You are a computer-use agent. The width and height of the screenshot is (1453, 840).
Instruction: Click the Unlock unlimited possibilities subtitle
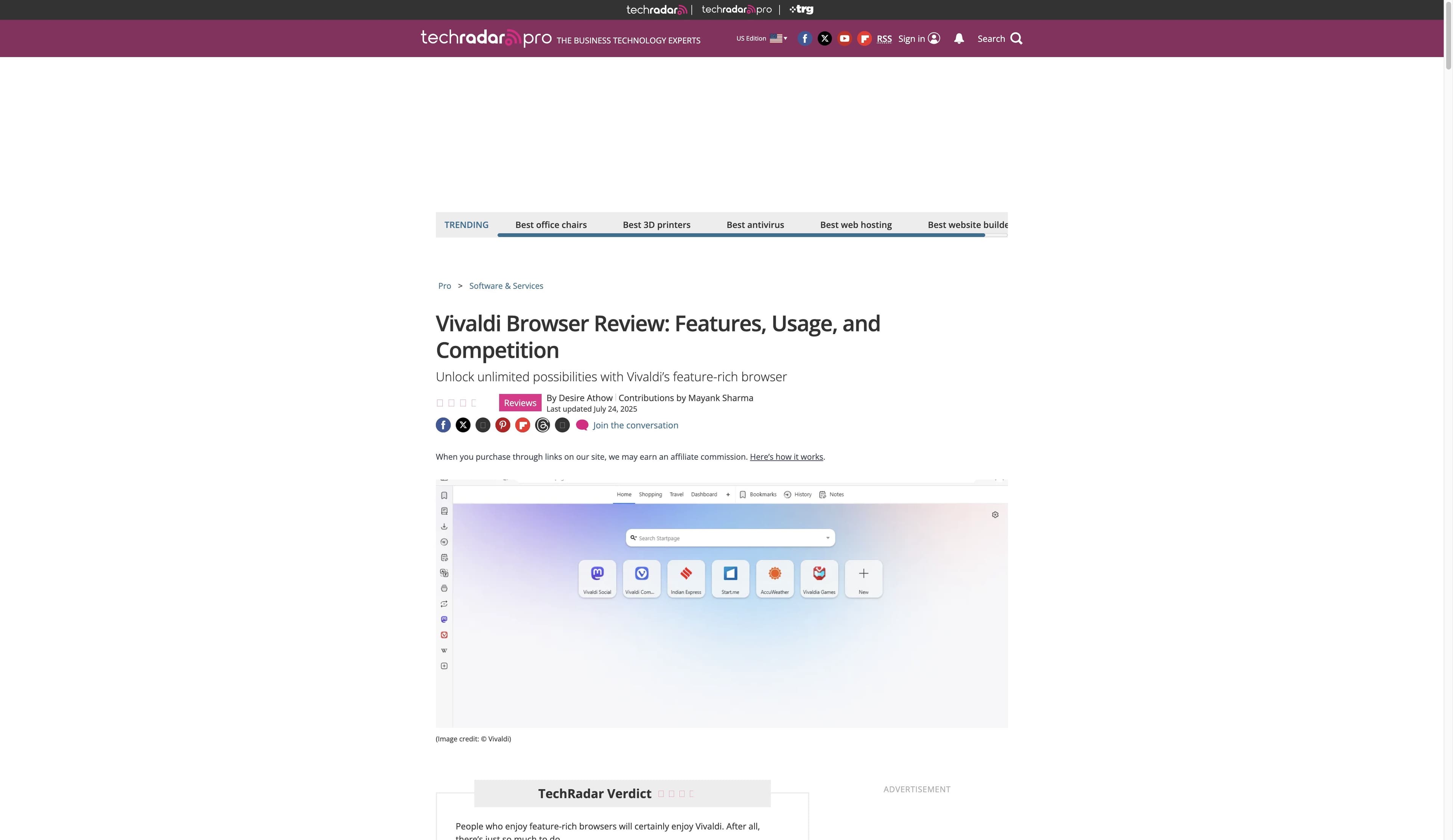(x=611, y=376)
